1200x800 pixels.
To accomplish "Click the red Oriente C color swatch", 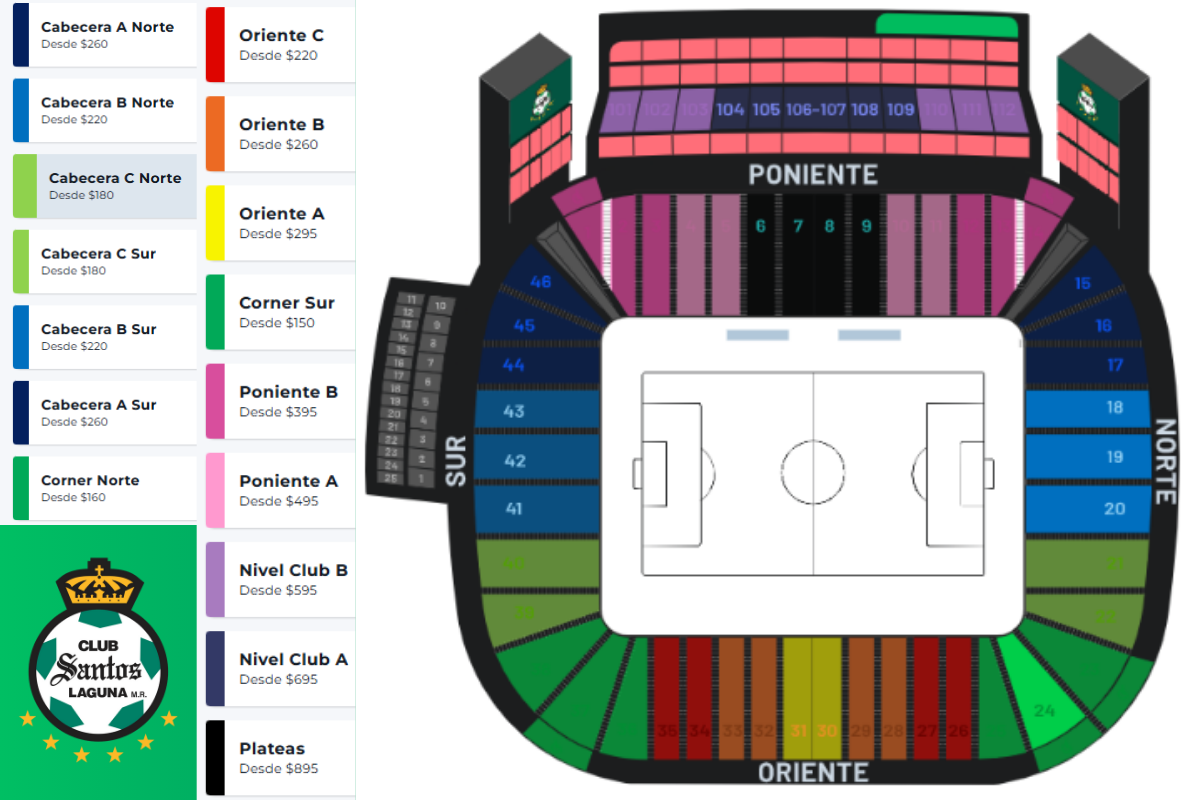I will coord(215,44).
